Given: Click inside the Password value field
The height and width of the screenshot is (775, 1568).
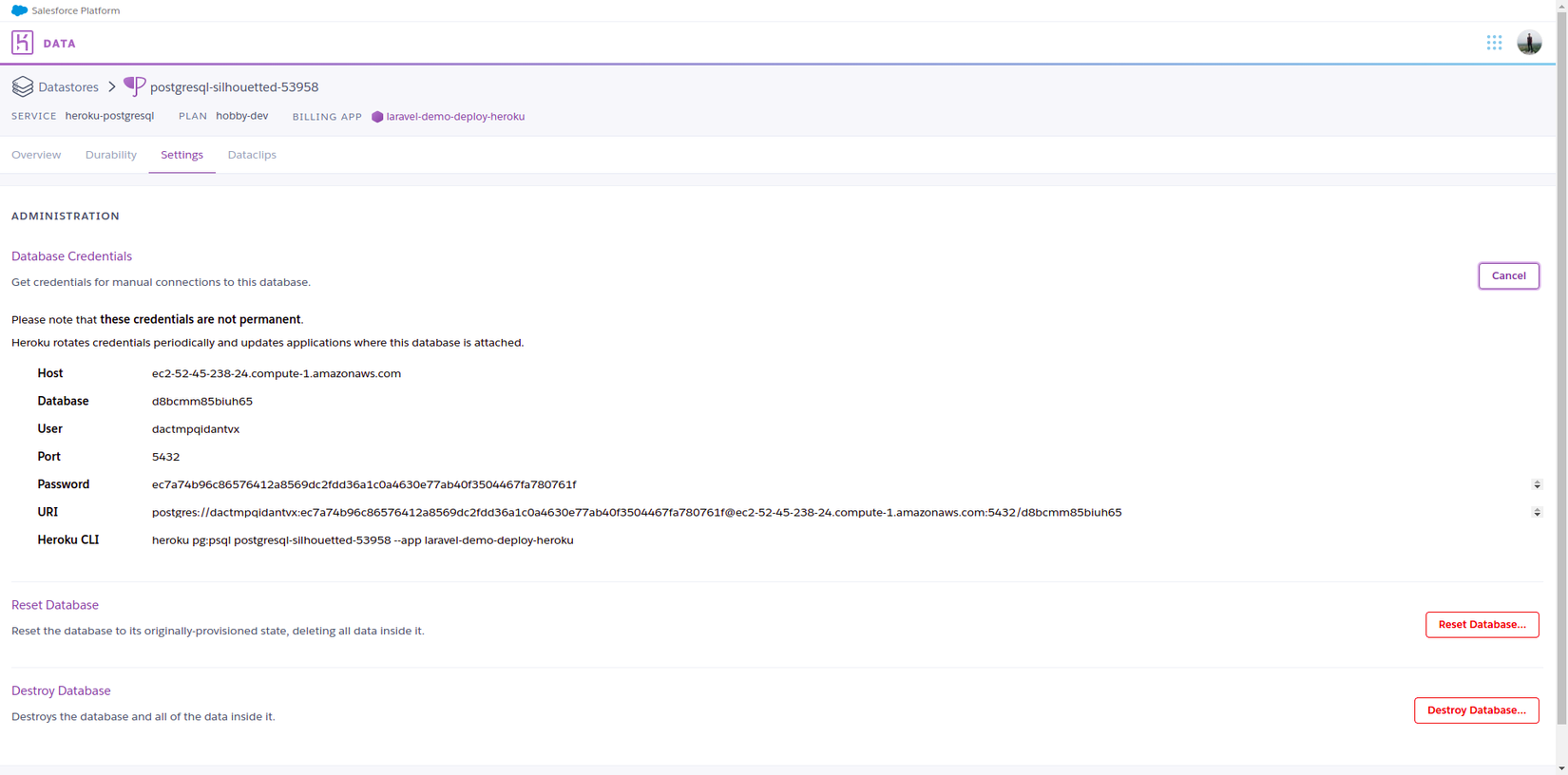Looking at the screenshot, I should coord(846,484).
